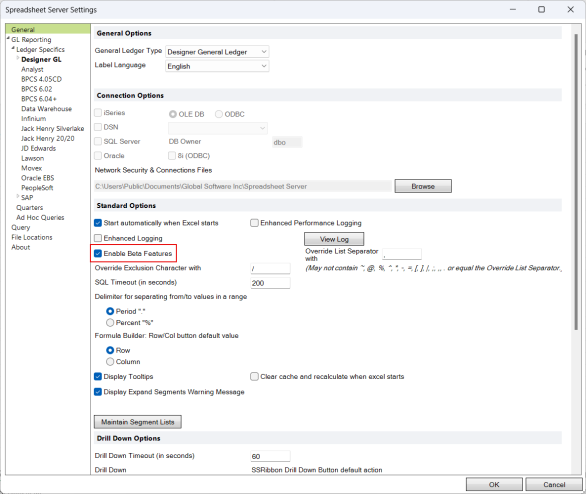The image size is (586, 494).
Task: Choose Column as Formula Builder default
Action: (110, 362)
